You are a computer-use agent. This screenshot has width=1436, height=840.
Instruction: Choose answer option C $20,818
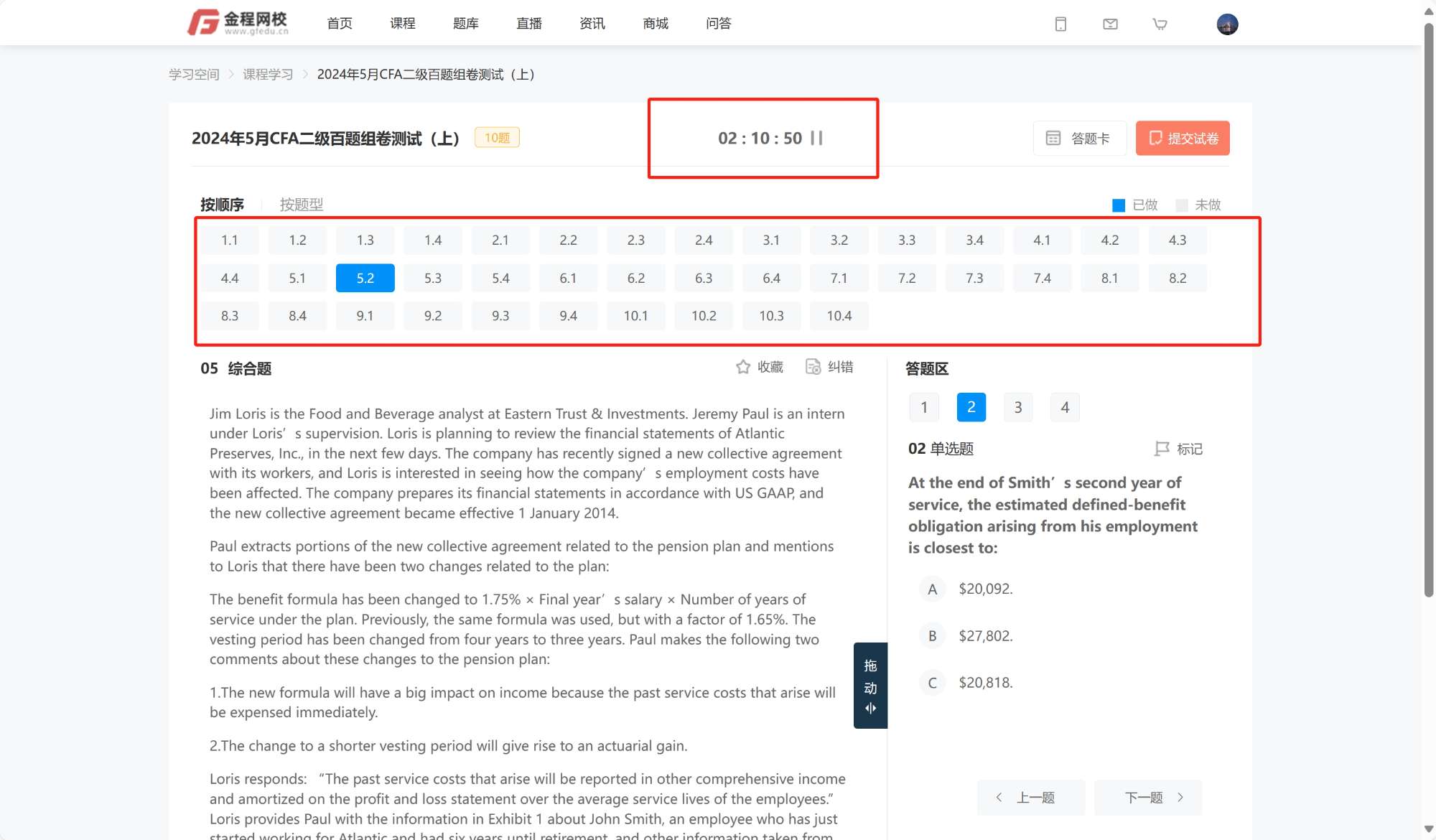pos(932,683)
